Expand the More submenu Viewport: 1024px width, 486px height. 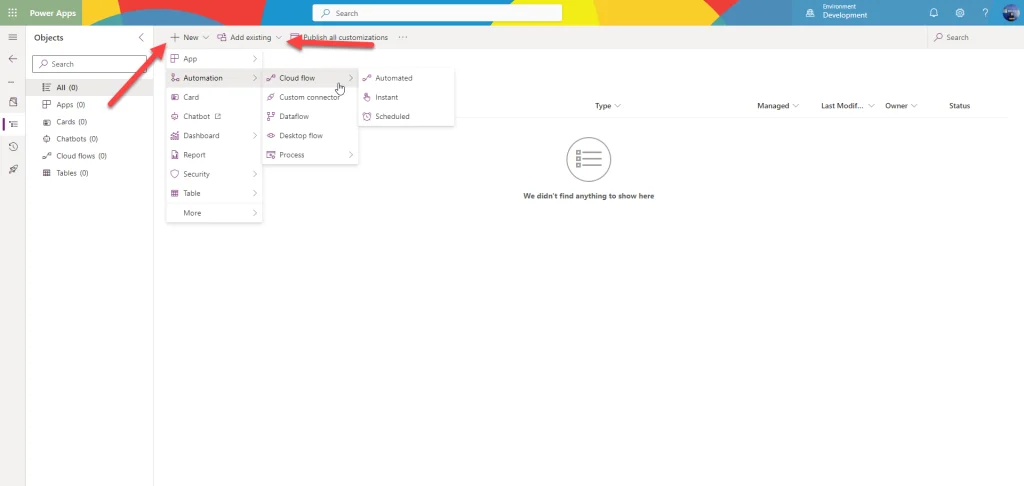pos(214,213)
